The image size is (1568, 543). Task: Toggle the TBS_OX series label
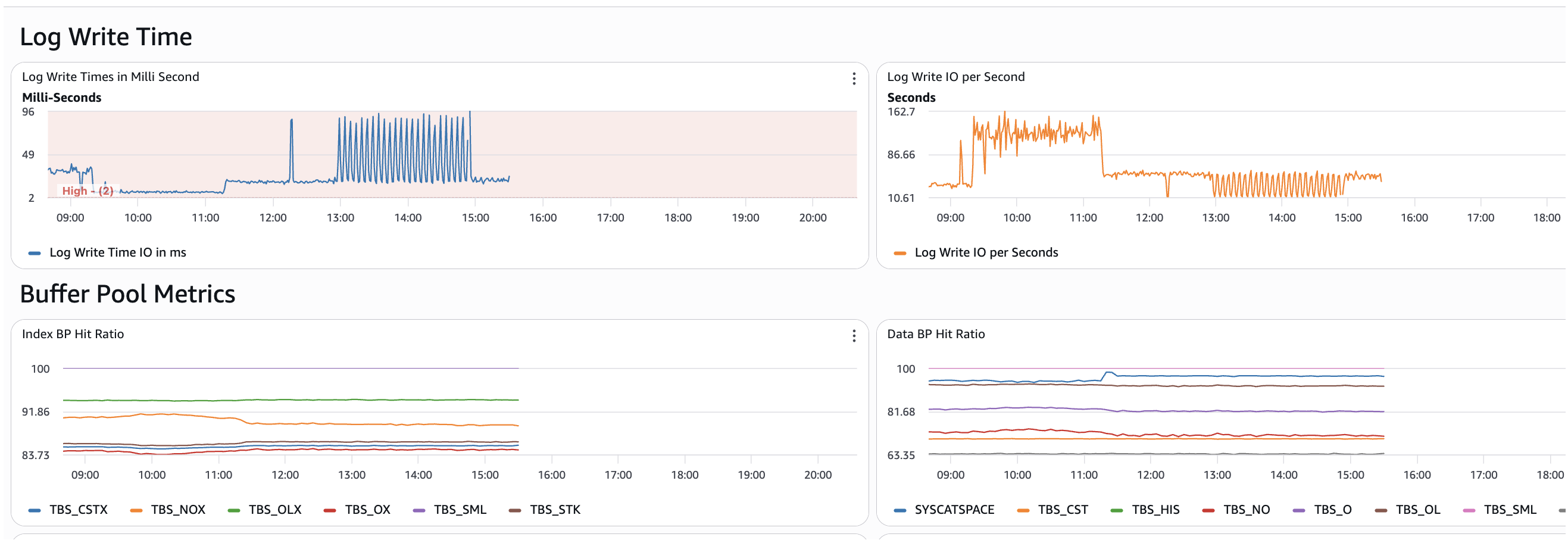pyautogui.click(x=368, y=510)
